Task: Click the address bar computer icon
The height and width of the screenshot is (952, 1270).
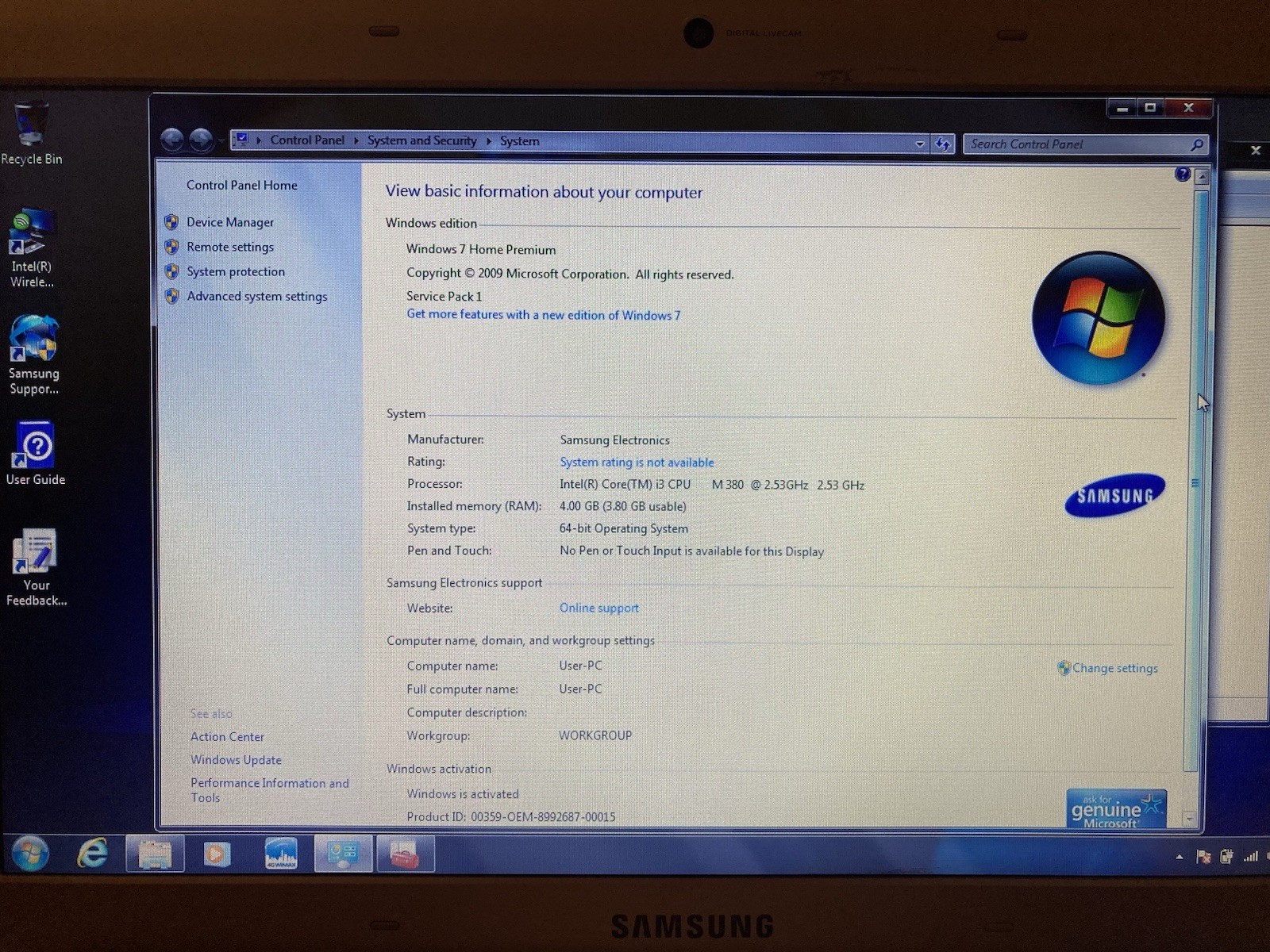Action: pos(242,140)
